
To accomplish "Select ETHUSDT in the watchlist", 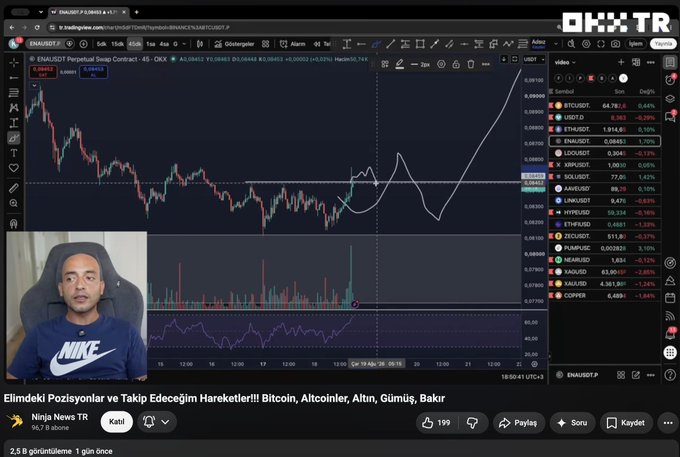I will click(x=605, y=129).
